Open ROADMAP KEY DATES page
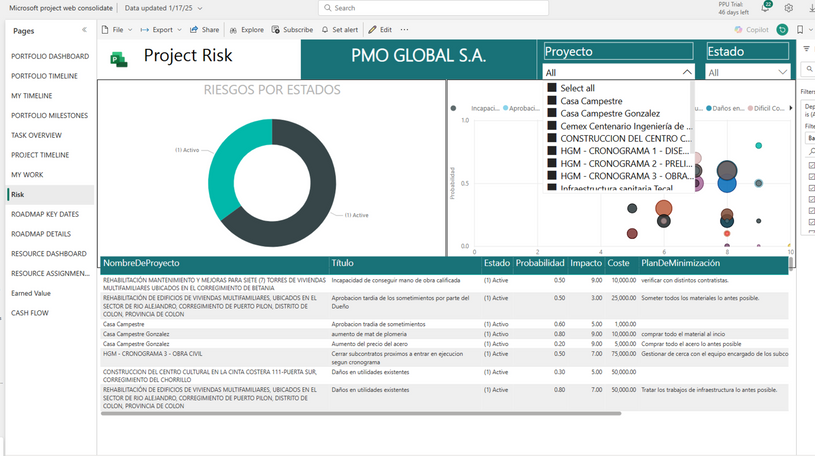 tap(45, 214)
